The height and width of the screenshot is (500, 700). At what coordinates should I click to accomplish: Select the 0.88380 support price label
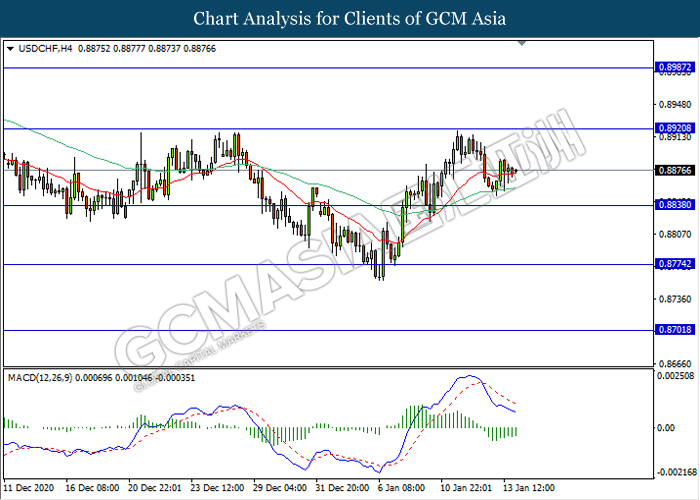673,205
